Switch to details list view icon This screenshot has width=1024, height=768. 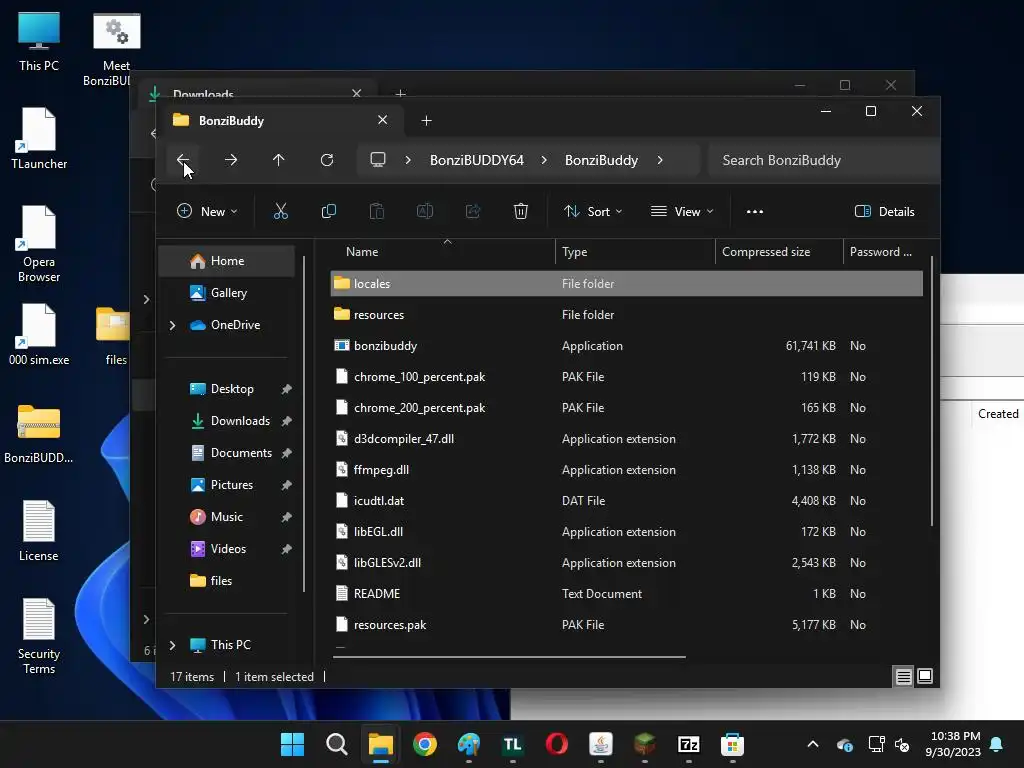pyautogui.click(x=903, y=677)
